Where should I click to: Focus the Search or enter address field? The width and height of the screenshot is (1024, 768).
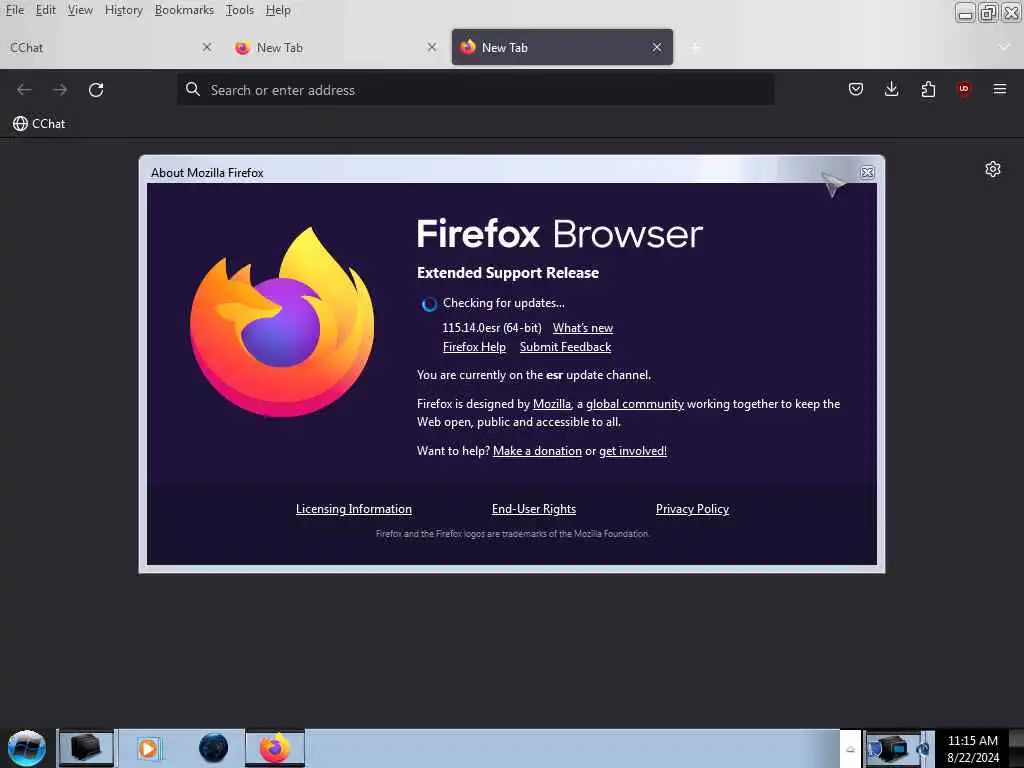point(476,89)
